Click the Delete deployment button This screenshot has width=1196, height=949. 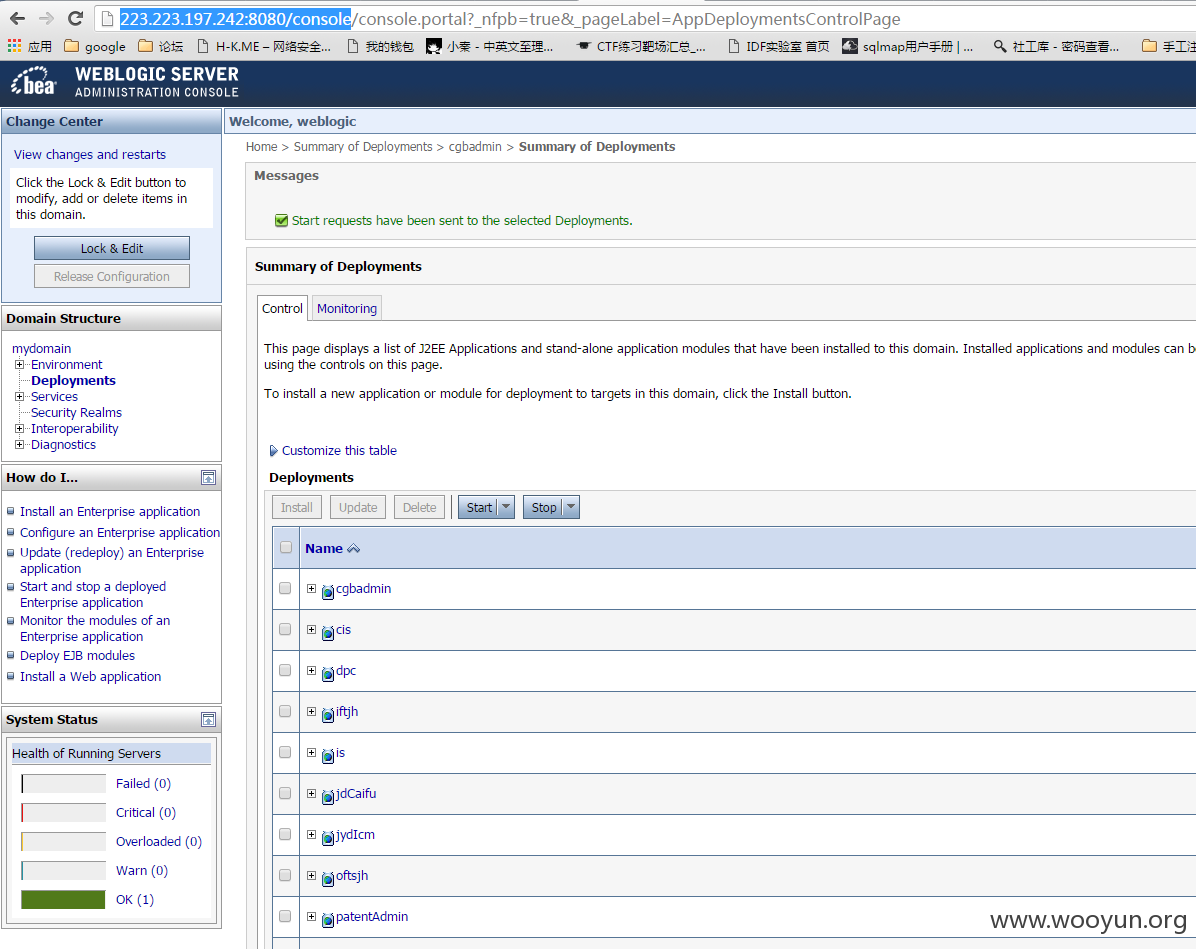pos(420,507)
